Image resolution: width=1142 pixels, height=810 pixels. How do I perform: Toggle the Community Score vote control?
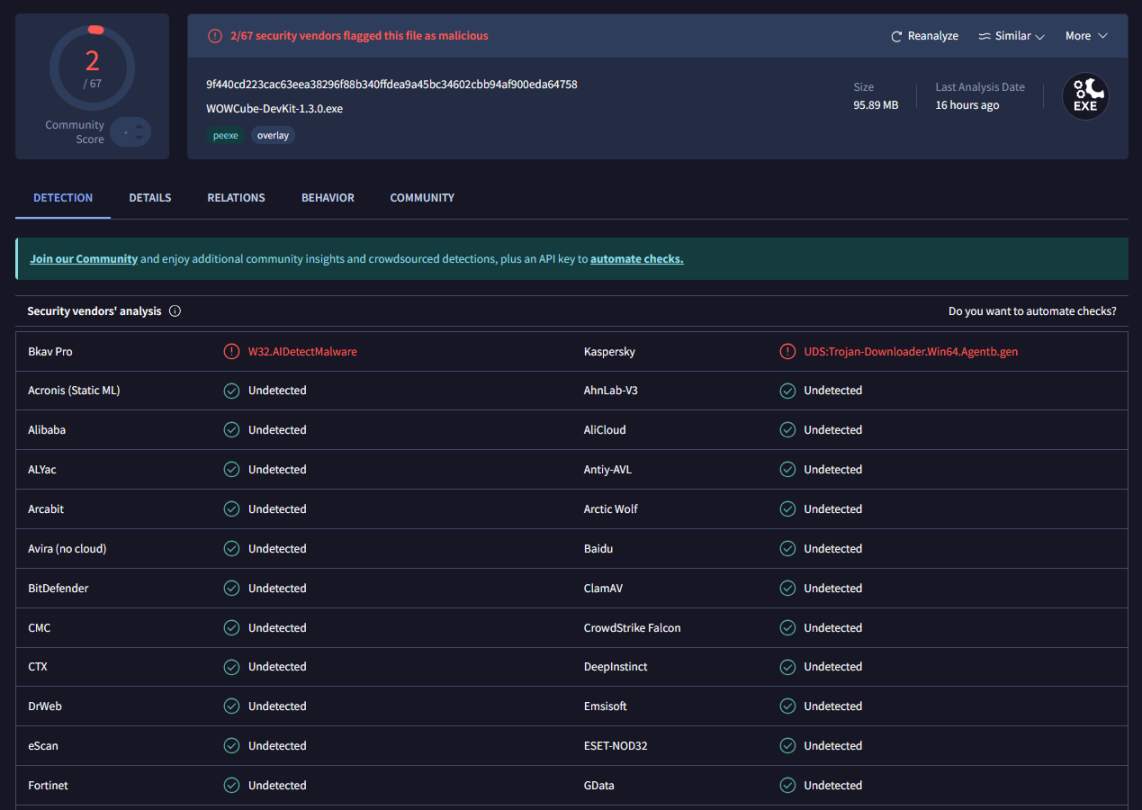(131, 132)
